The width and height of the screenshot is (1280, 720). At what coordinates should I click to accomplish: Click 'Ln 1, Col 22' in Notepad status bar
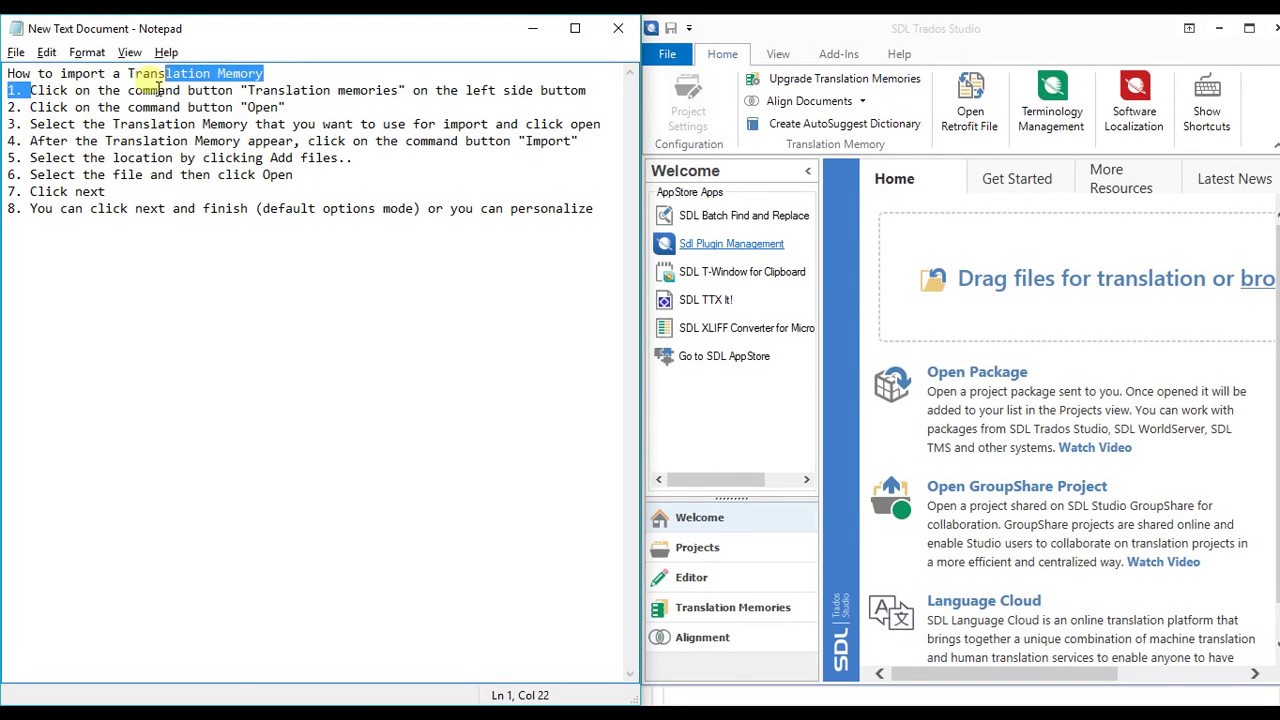click(520, 695)
